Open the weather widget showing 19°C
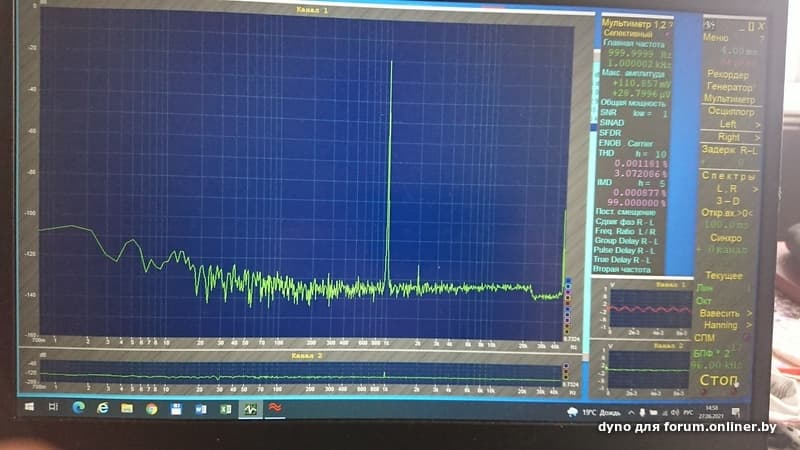The image size is (800, 450). [x=593, y=412]
